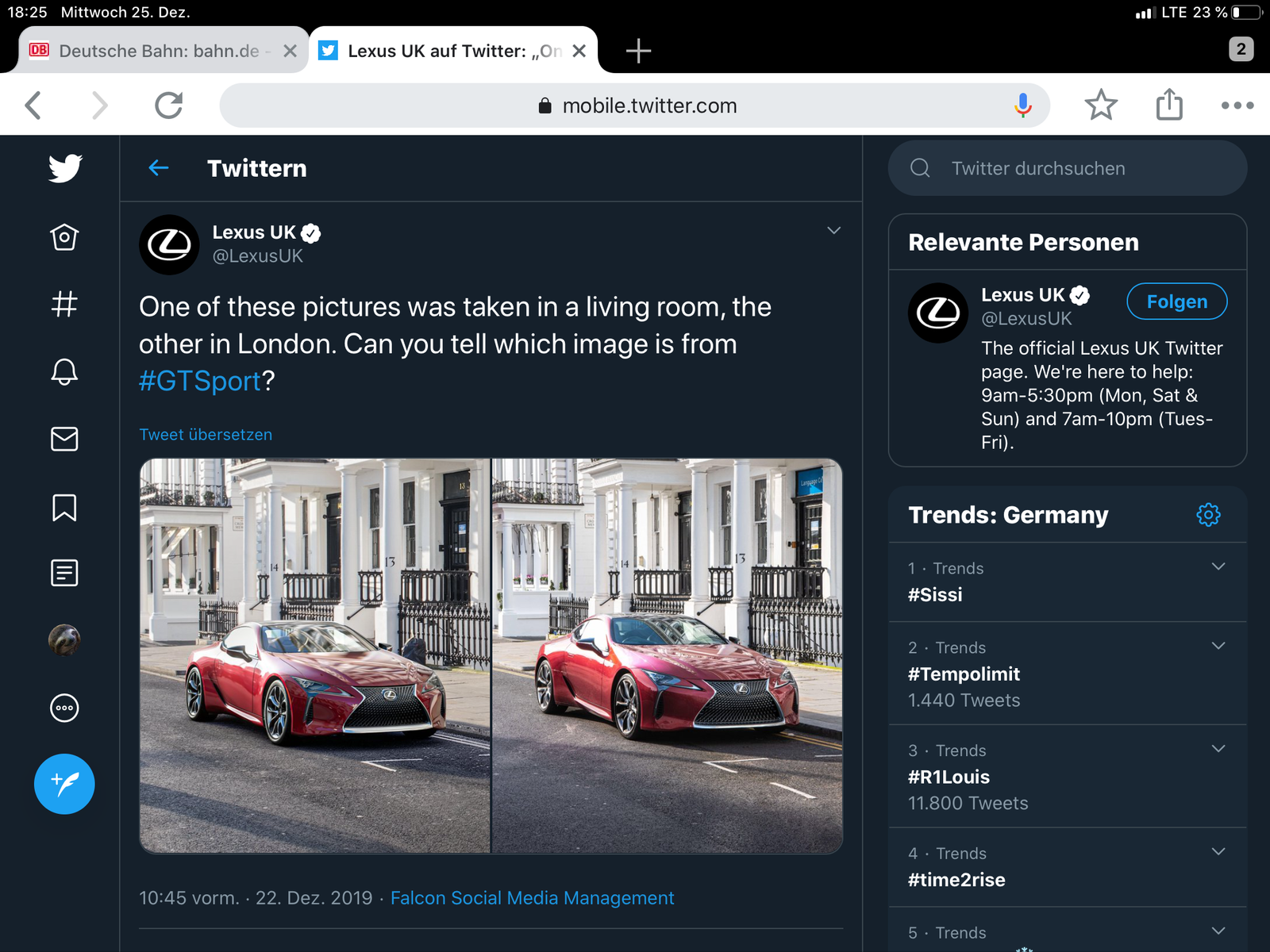The height and width of the screenshot is (952, 1270).
Task: Click Tweet übersetzen to translate
Action: click(x=206, y=435)
